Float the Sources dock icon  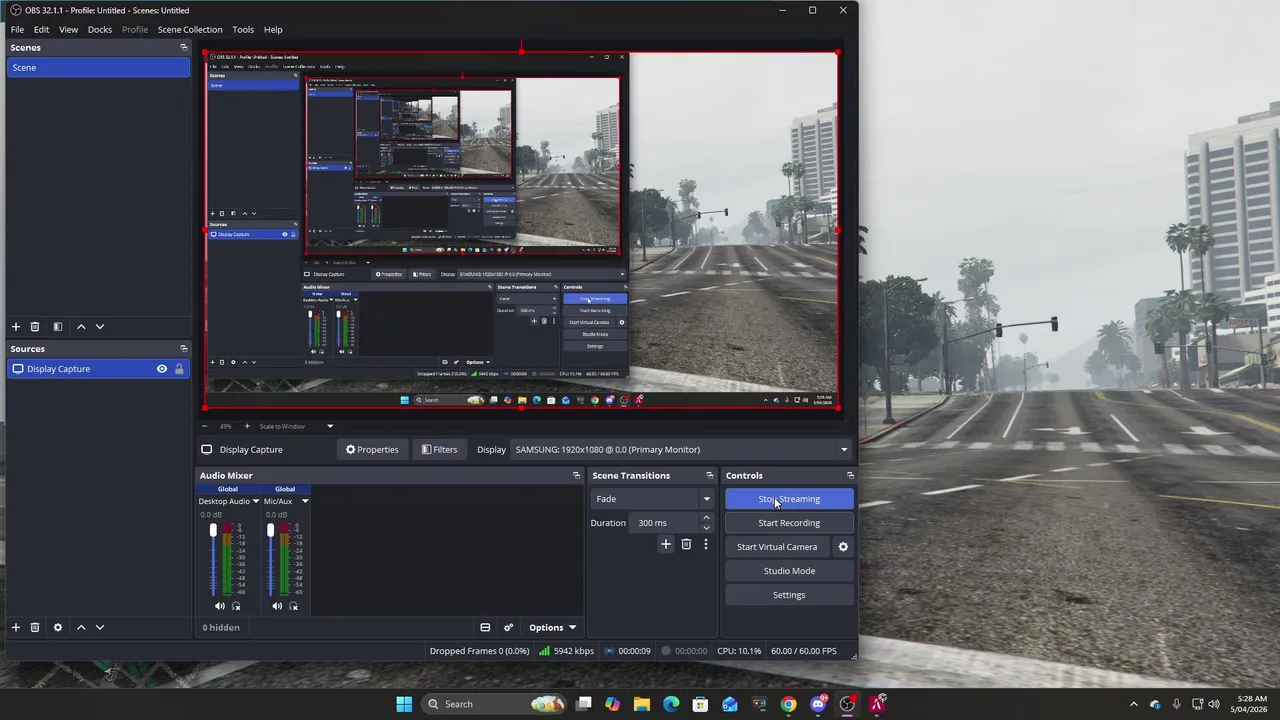(183, 349)
